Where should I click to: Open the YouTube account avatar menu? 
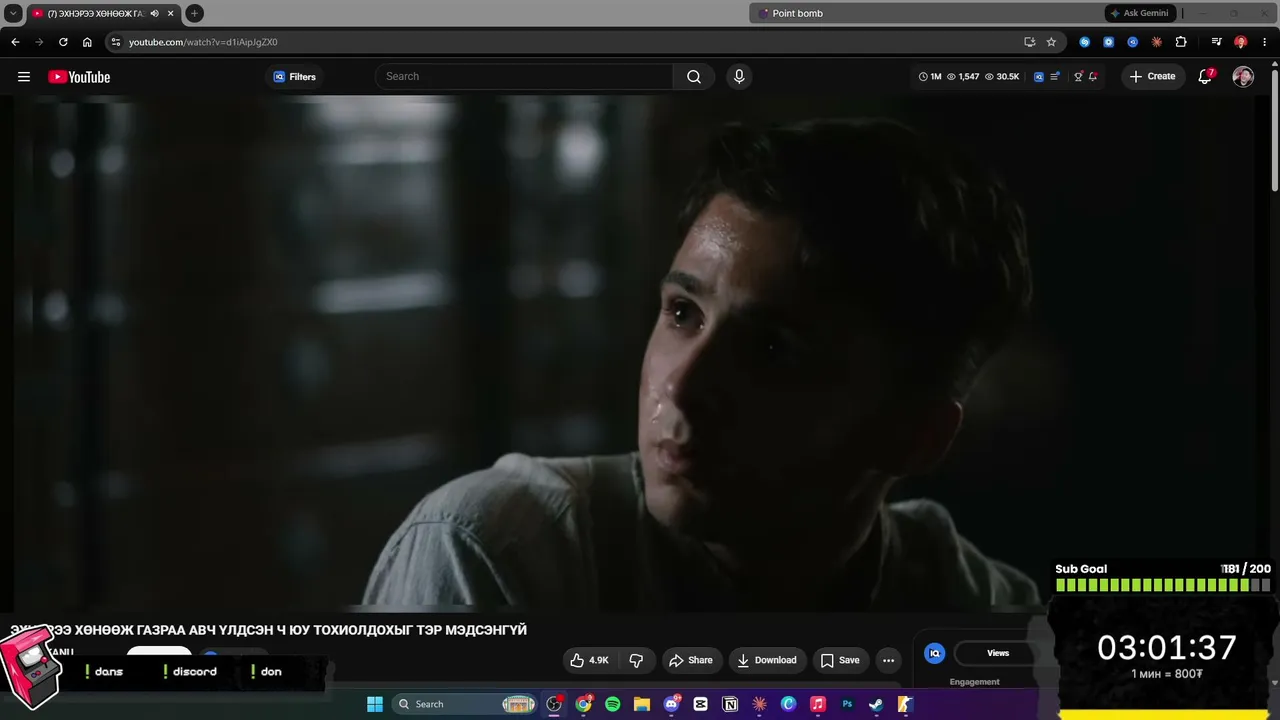coord(1243,77)
